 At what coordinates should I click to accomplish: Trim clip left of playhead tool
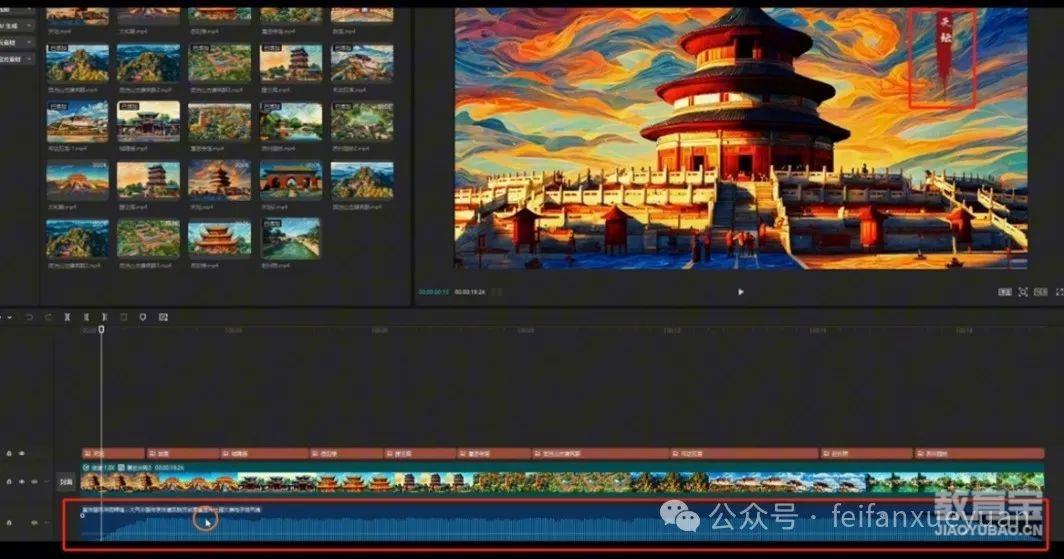click(86, 317)
